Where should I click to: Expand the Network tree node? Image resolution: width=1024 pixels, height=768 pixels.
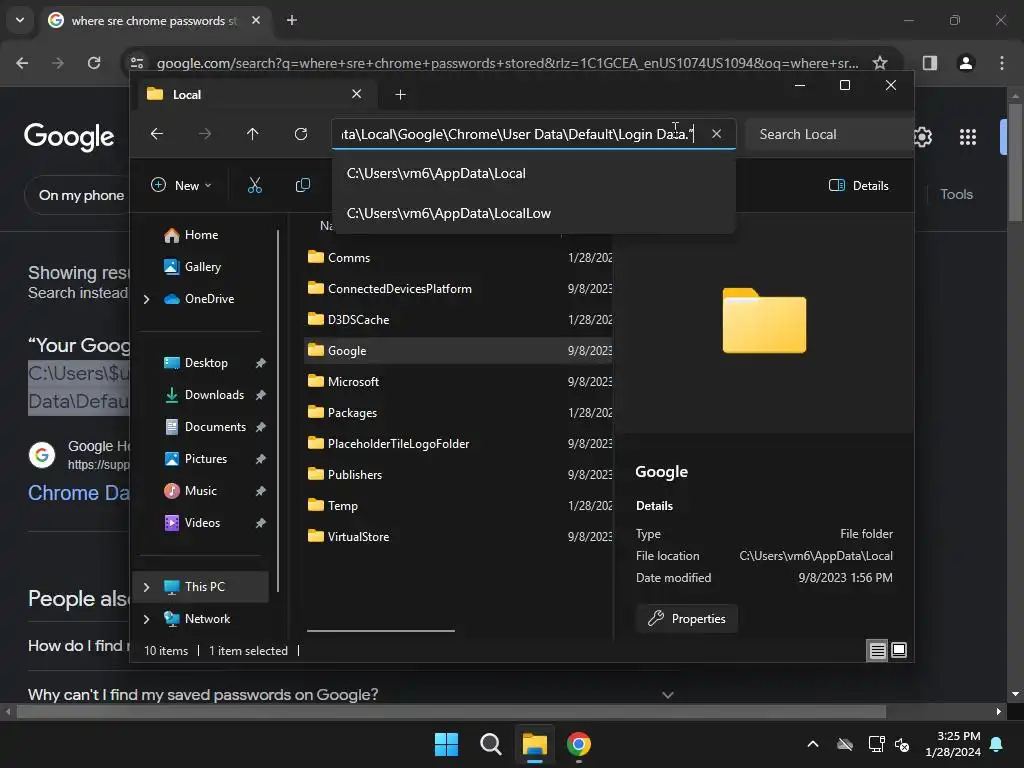tap(147, 619)
